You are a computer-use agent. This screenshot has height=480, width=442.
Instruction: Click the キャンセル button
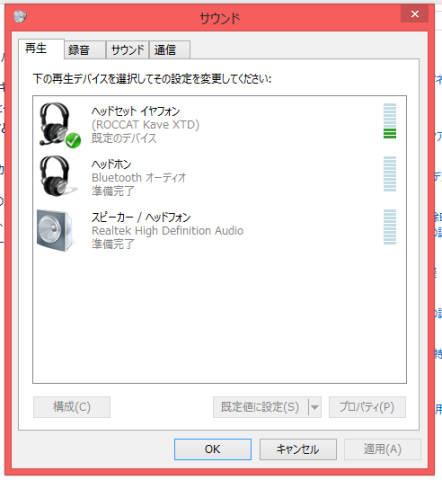coord(298,449)
